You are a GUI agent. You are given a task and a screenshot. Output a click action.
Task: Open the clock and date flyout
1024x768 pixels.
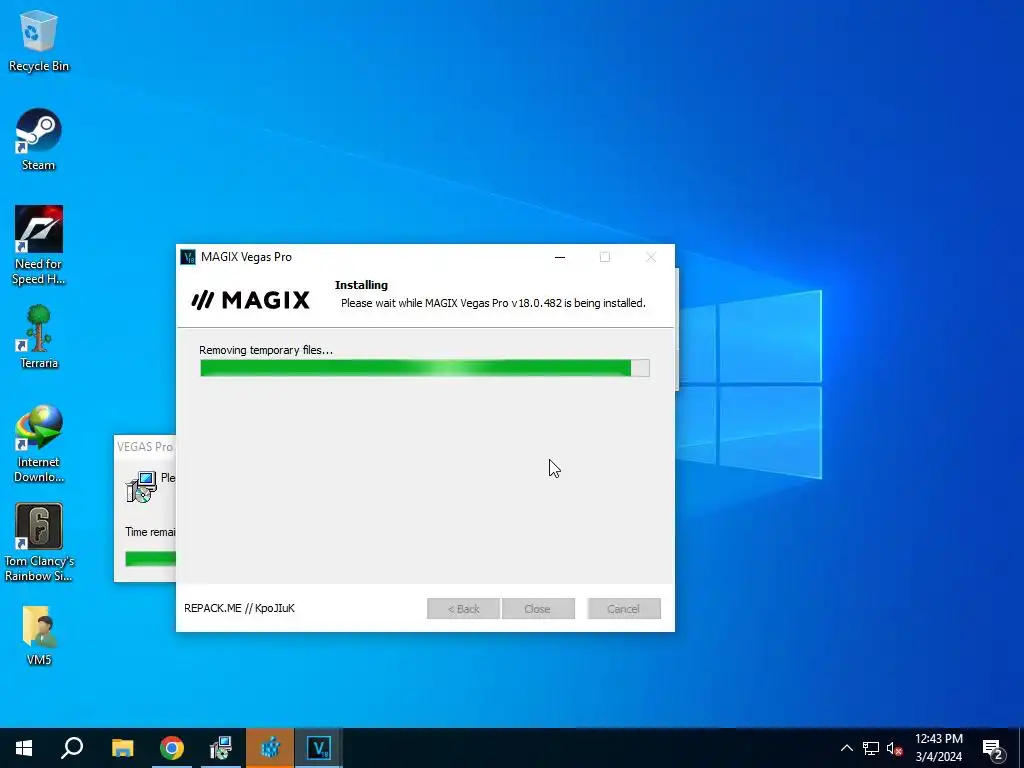[938, 748]
